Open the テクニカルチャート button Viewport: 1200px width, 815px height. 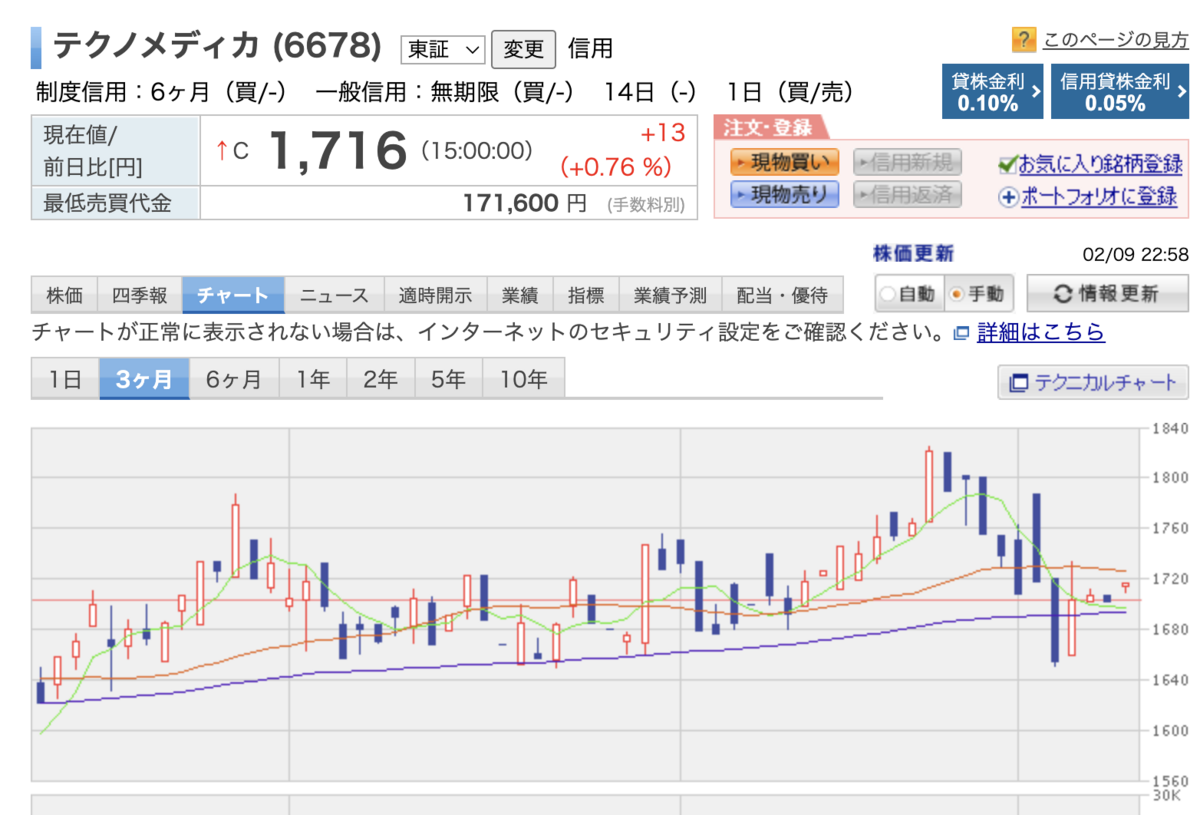(1093, 382)
